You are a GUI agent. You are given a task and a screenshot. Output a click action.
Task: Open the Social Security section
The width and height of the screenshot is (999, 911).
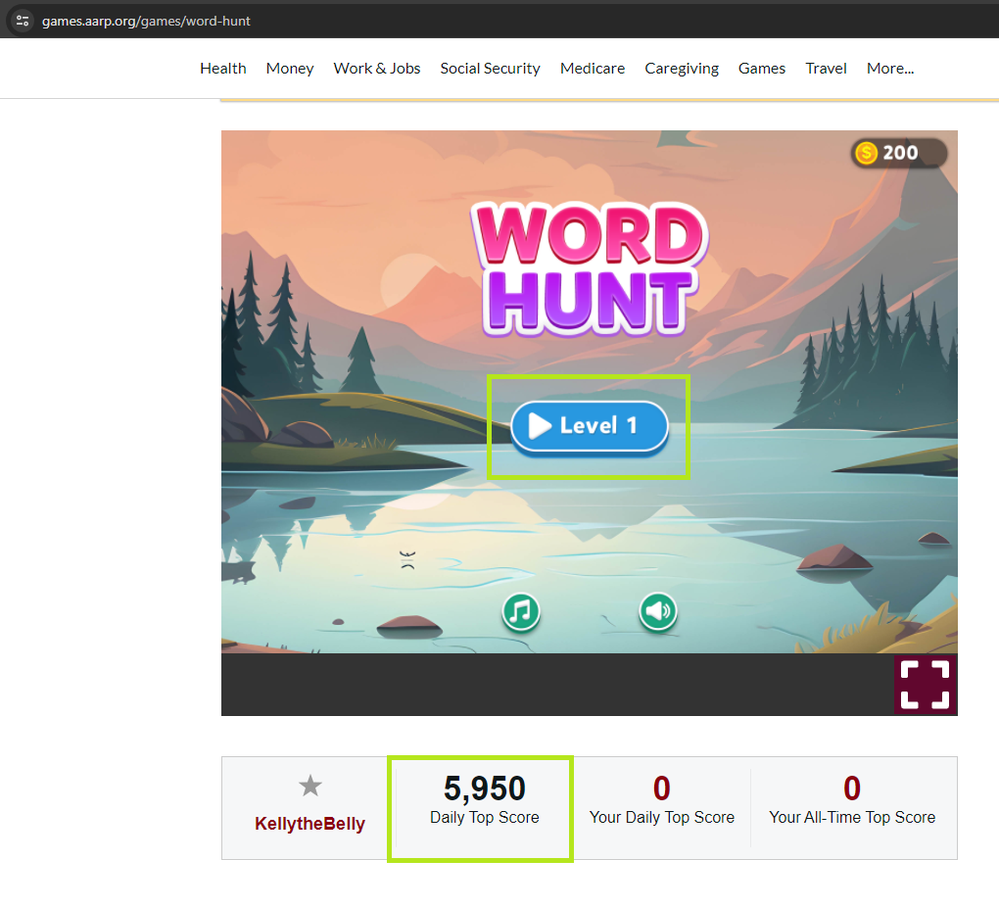tap(490, 68)
